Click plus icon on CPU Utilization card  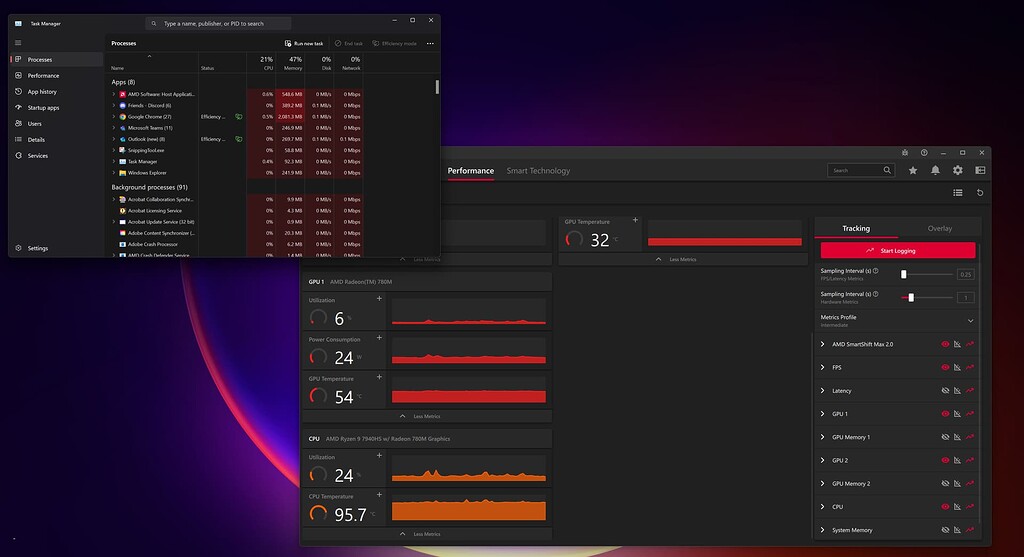pyautogui.click(x=379, y=455)
